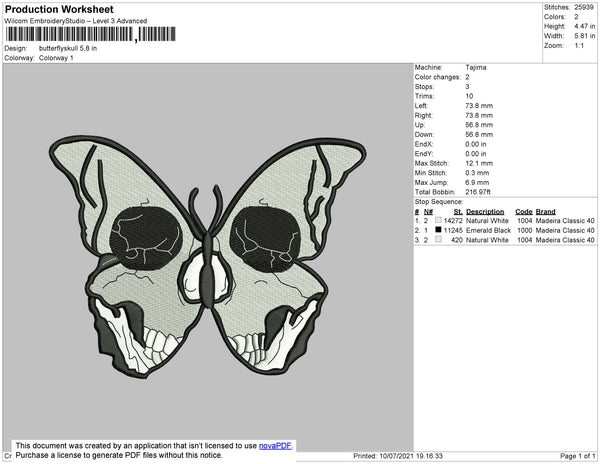Click 'Wilcom EmbroideryStudio – Level 3 Advanced' text
The image size is (600, 464).
pos(76,21)
